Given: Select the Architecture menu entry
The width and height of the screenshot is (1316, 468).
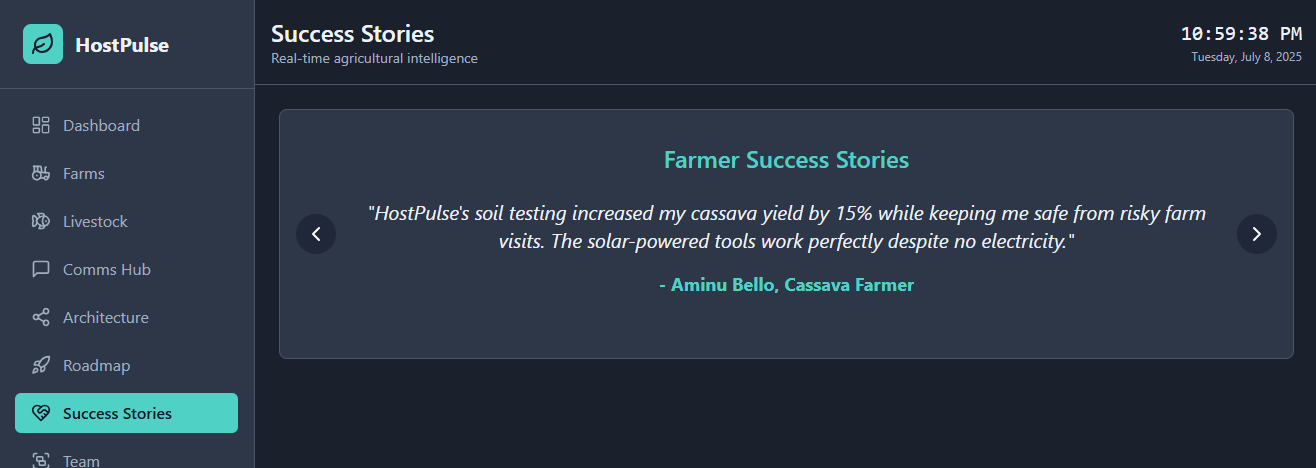Looking at the screenshot, I should pyautogui.click(x=105, y=317).
